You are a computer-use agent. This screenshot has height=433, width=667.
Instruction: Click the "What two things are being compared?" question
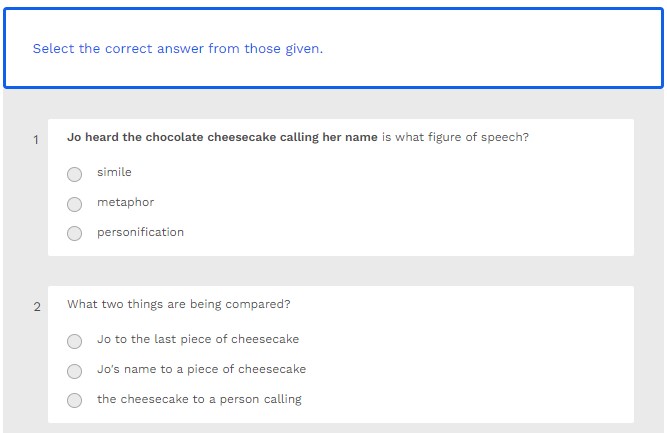[x=179, y=304]
